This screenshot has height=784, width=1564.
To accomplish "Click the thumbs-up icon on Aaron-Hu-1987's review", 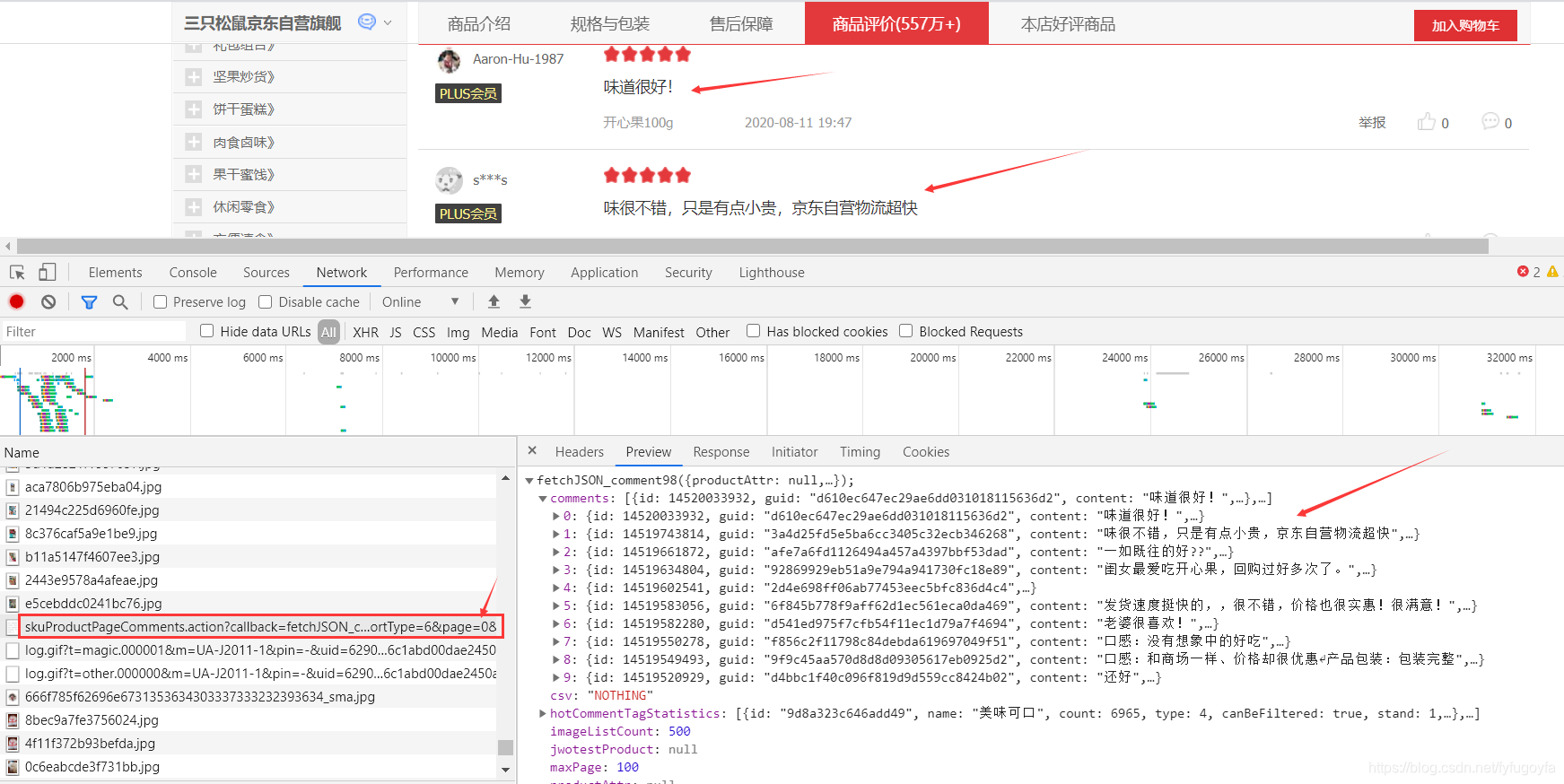I will tap(1426, 121).
